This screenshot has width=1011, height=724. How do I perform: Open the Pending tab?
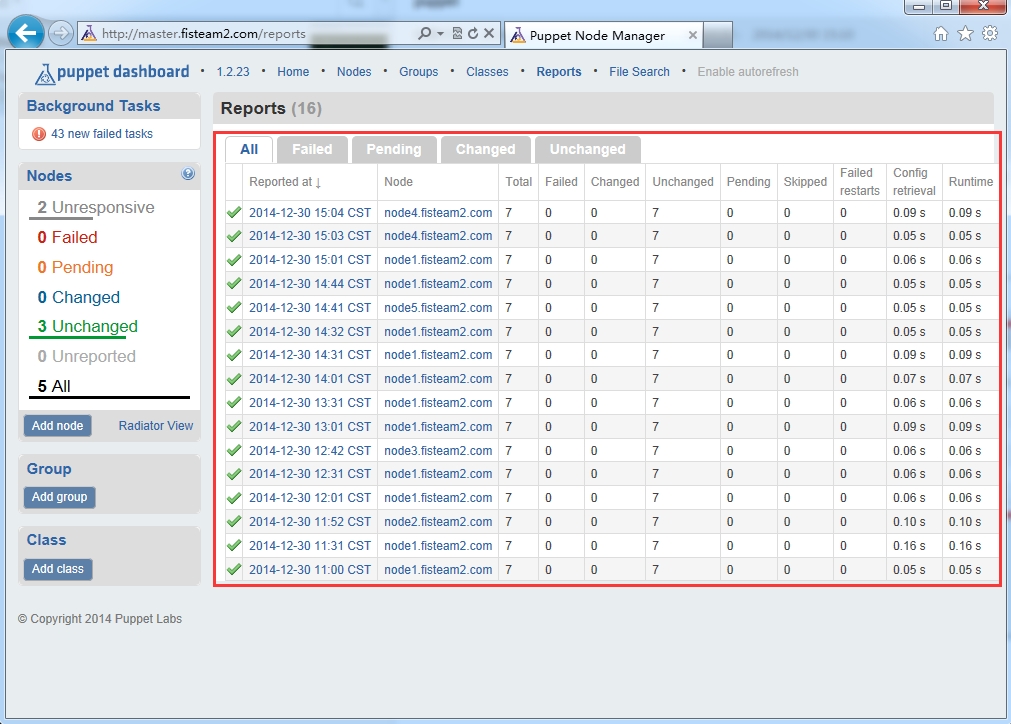tap(393, 148)
